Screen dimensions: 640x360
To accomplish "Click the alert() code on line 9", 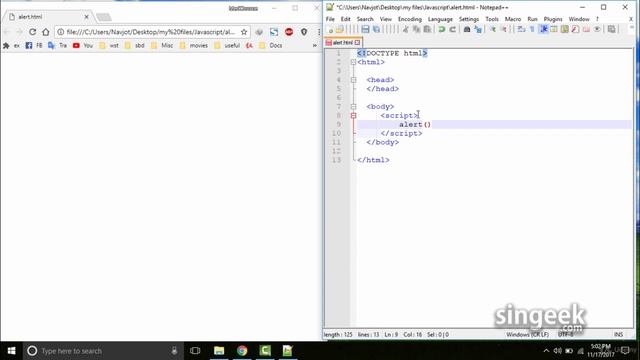I will pos(415,124).
